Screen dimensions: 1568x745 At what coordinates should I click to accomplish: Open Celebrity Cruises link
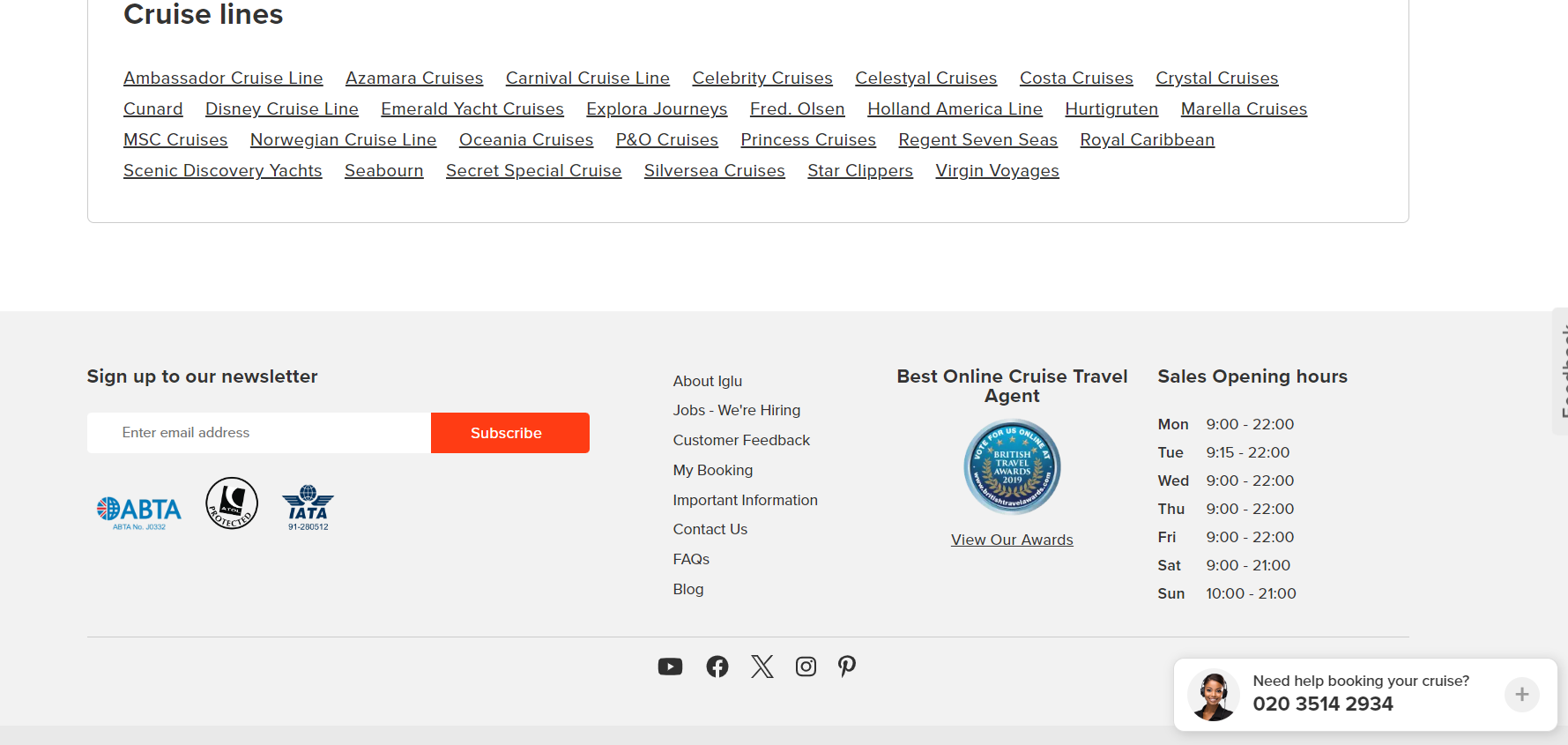pyautogui.click(x=762, y=78)
